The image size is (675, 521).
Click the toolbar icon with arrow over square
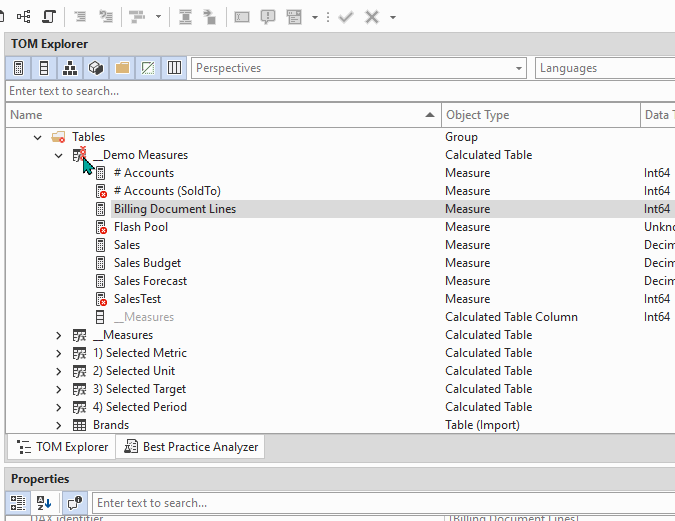point(210,17)
